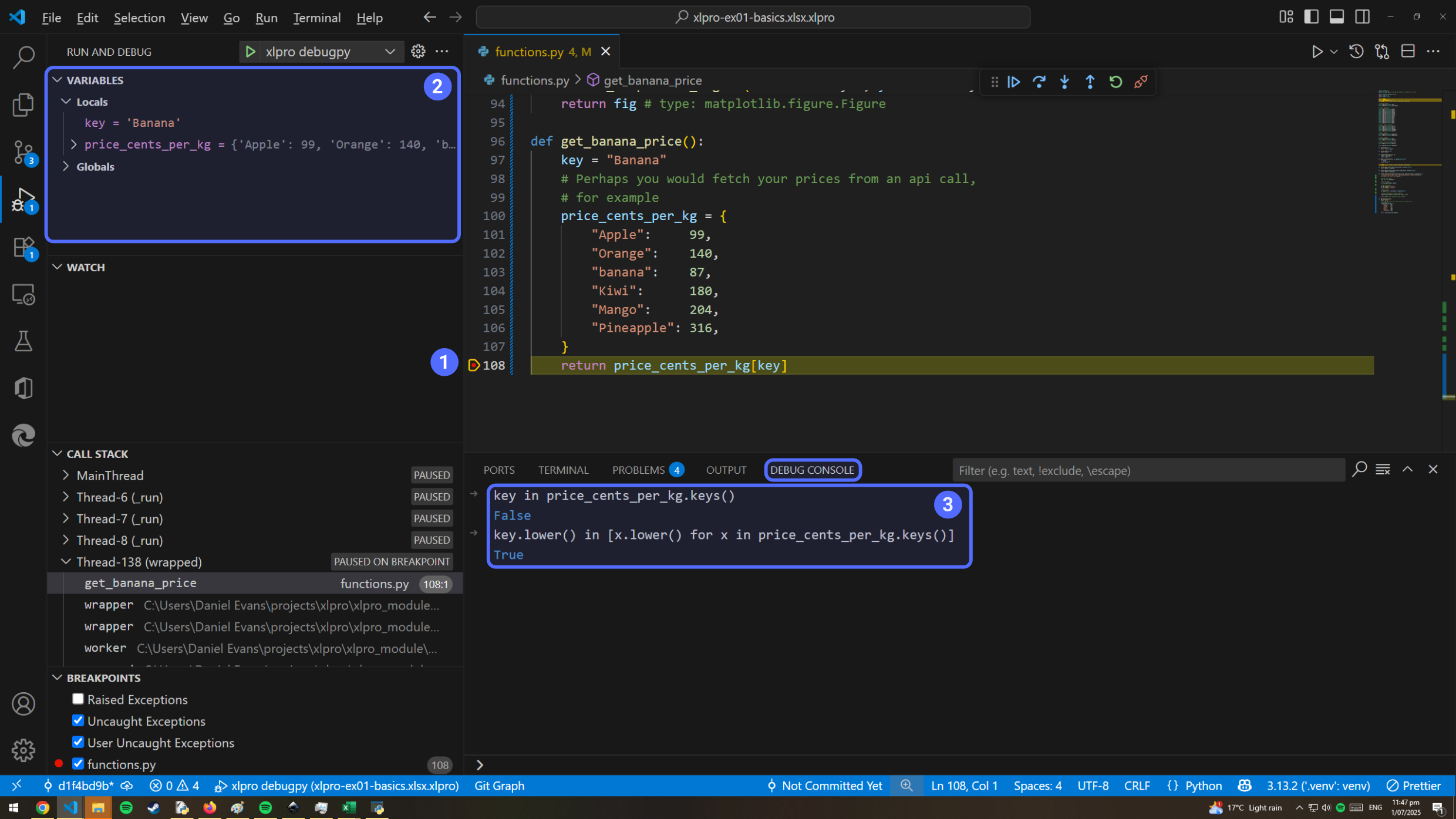Click the Prettier status bar item
The width and height of the screenshot is (1456, 819).
coord(1414,786)
